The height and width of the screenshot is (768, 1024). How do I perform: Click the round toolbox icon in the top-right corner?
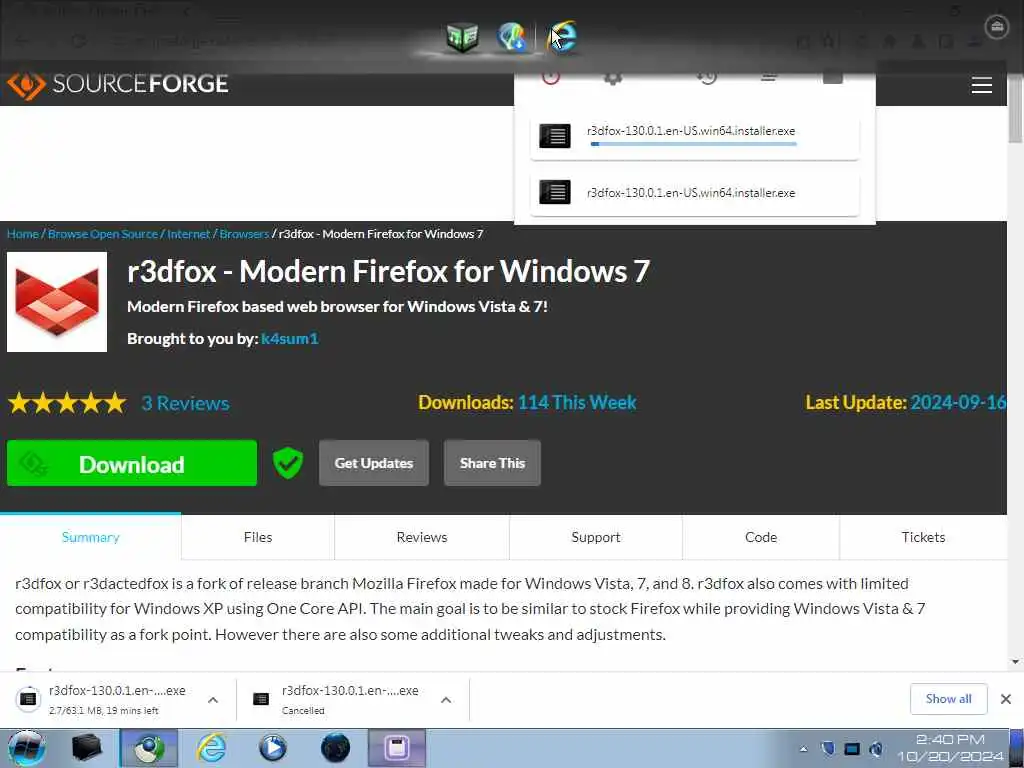(997, 27)
